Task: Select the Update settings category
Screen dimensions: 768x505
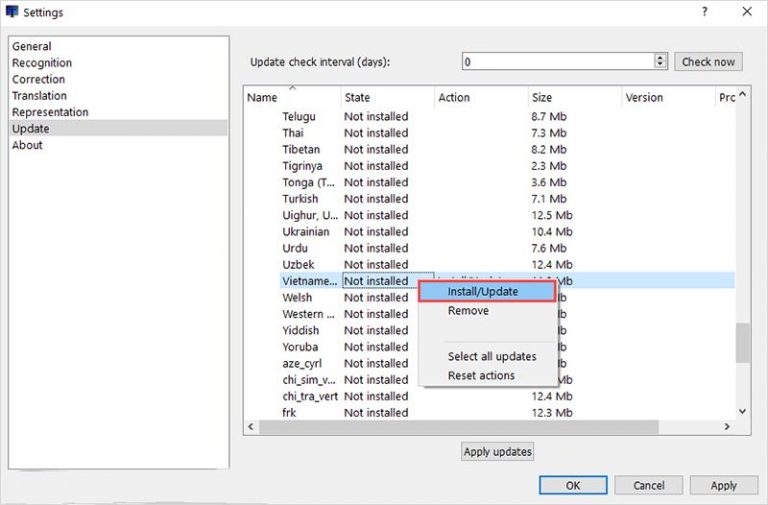Action: click(119, 128)
